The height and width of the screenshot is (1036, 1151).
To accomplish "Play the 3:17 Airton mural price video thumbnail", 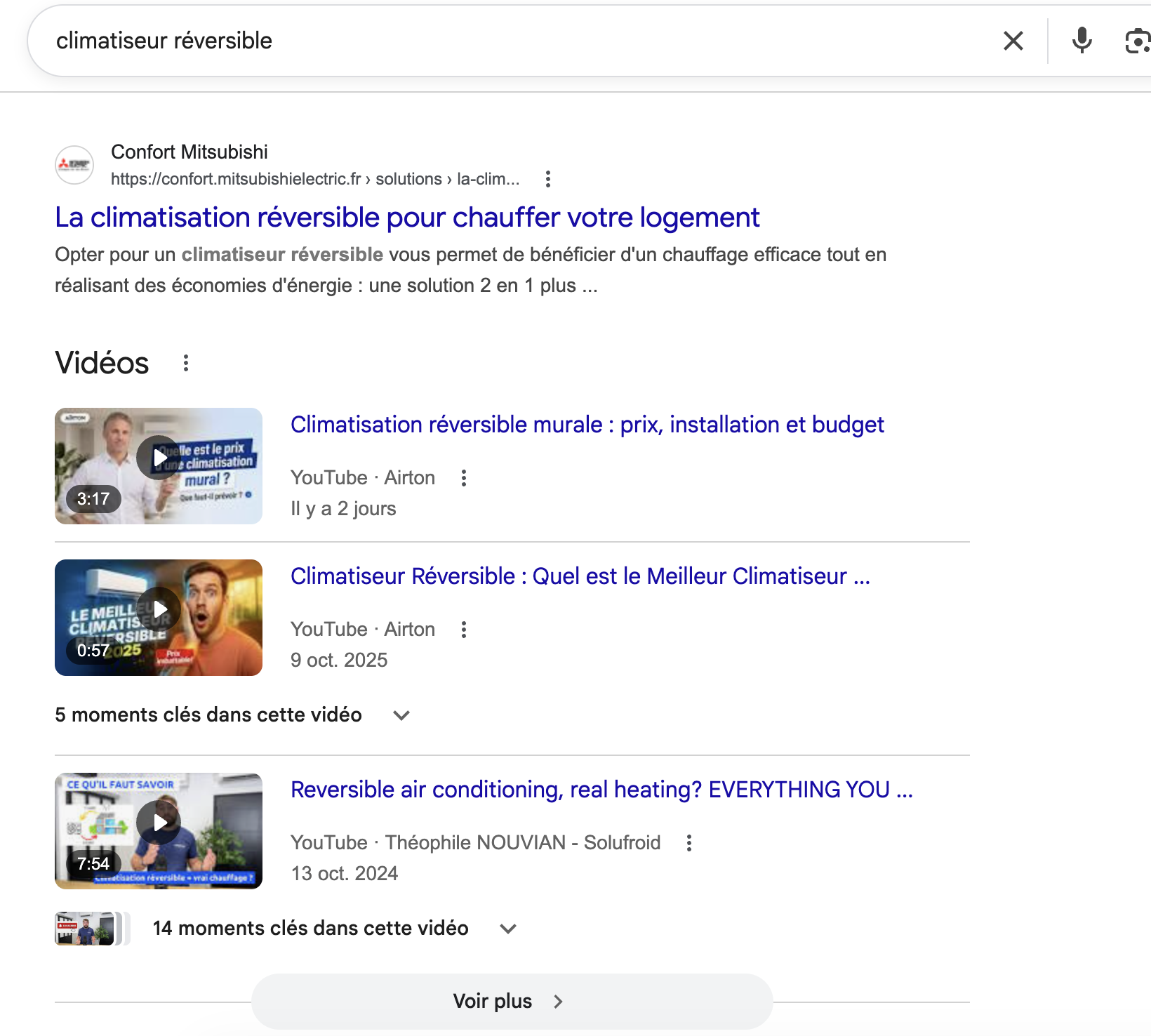I will pos(159,466).
